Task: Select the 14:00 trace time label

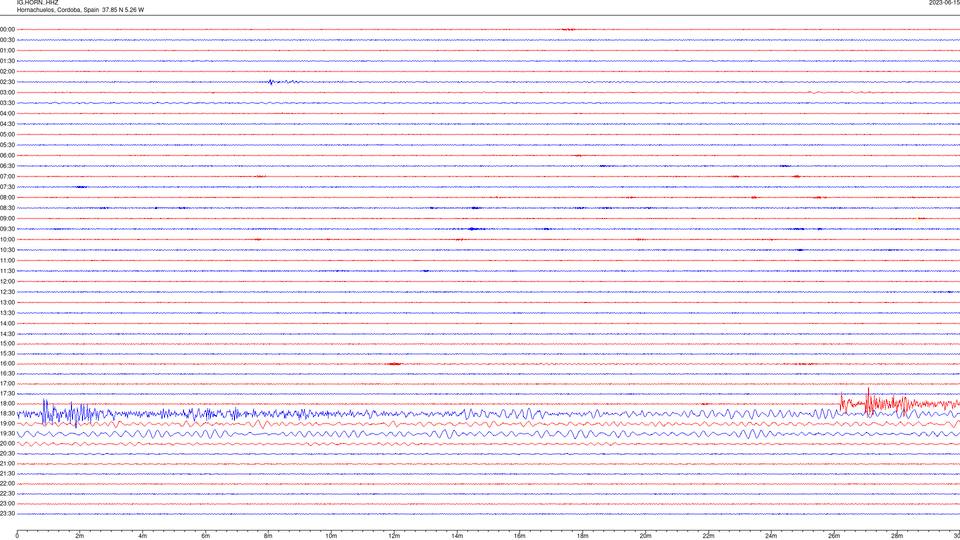Action: coord(7,323)
